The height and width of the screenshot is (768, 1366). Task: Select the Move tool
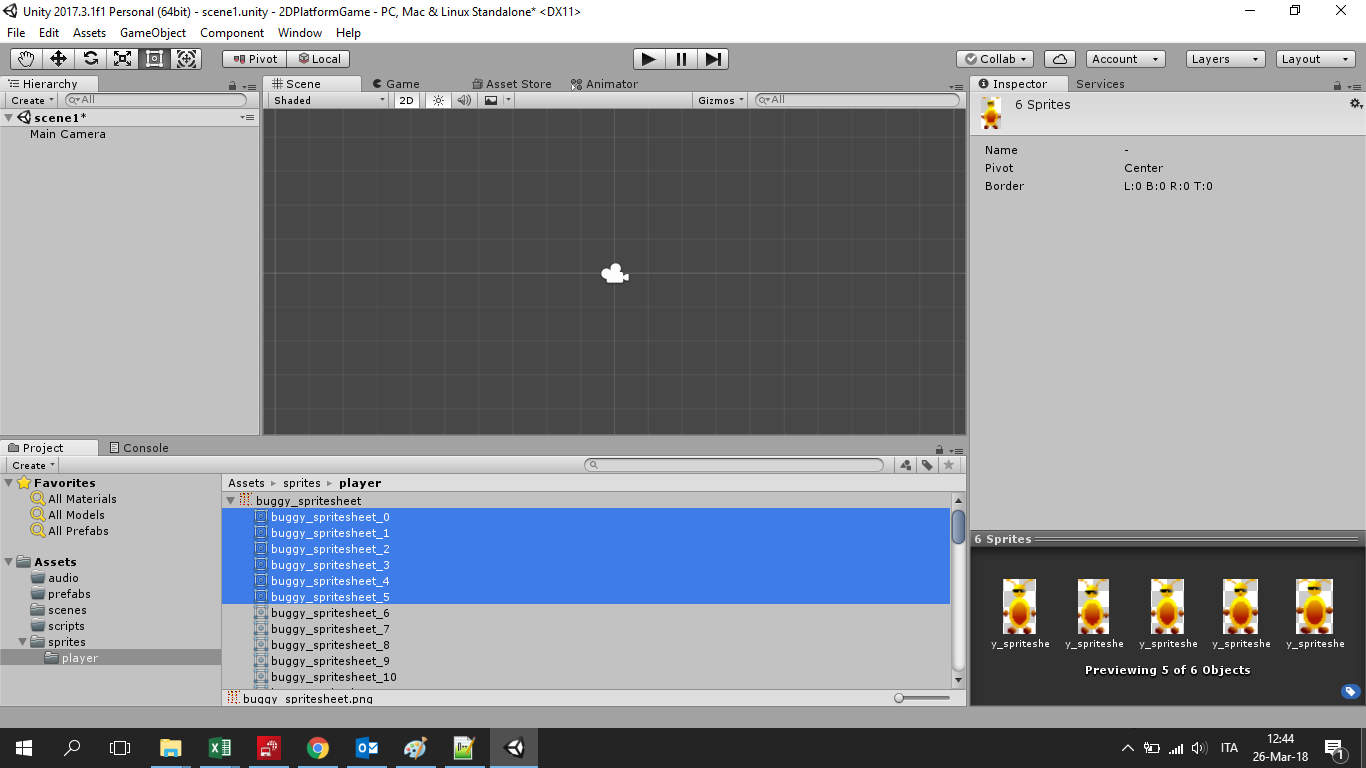[59, 59]
